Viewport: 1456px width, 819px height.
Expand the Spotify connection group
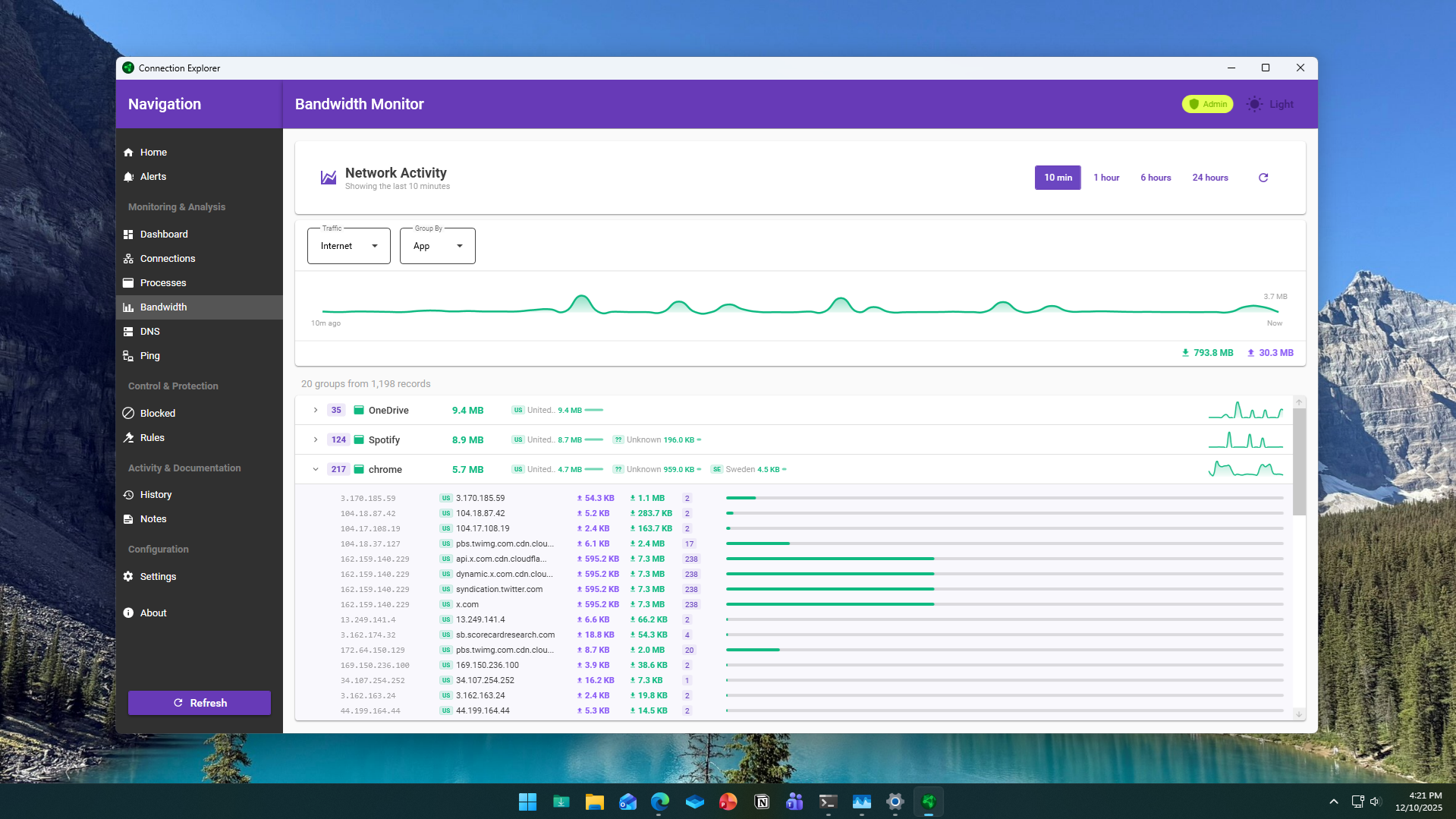pyautogui.click(x=316, y=439)
